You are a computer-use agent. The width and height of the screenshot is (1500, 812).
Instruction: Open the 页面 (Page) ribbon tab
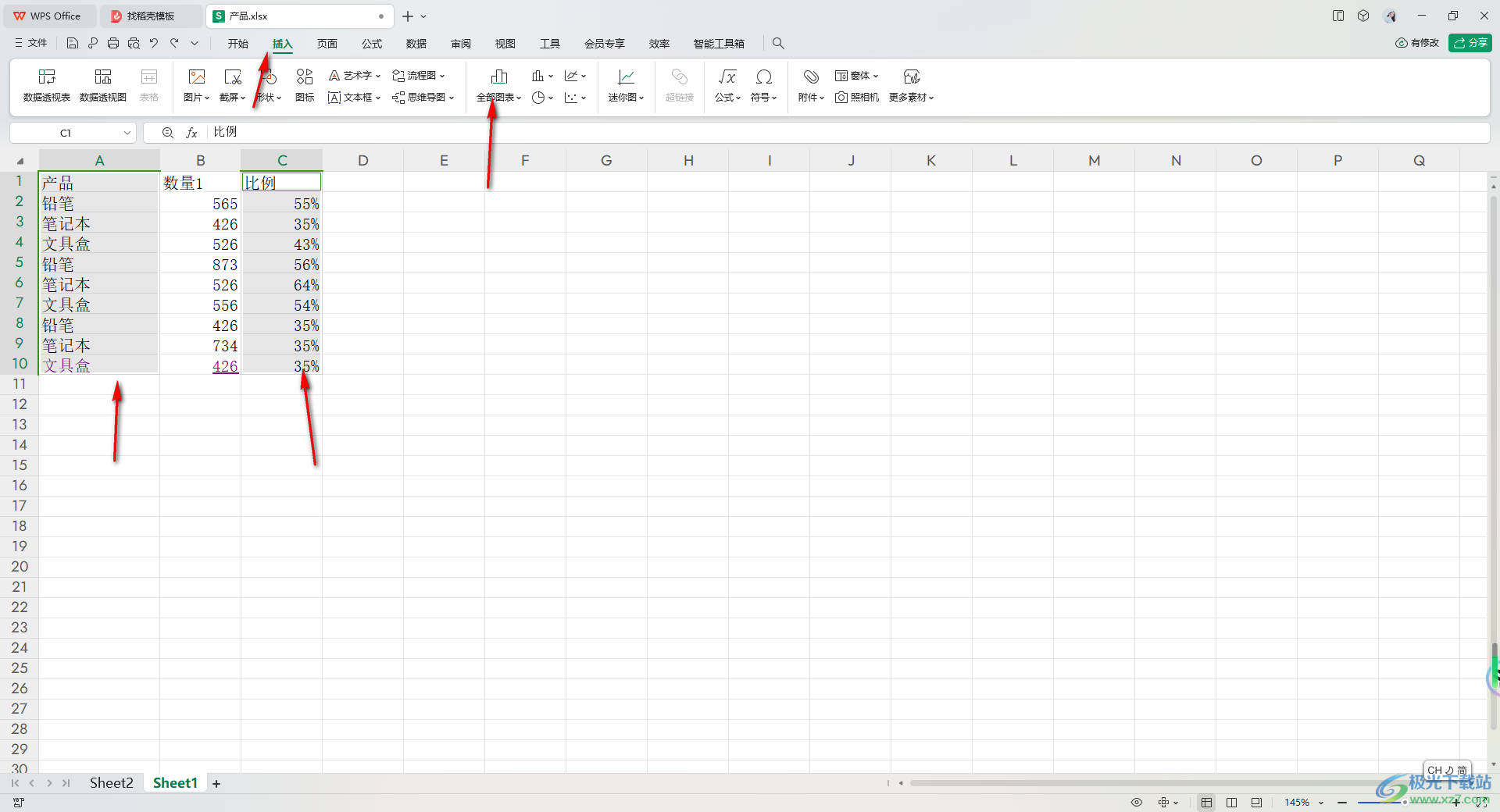(x=327, y=44)
